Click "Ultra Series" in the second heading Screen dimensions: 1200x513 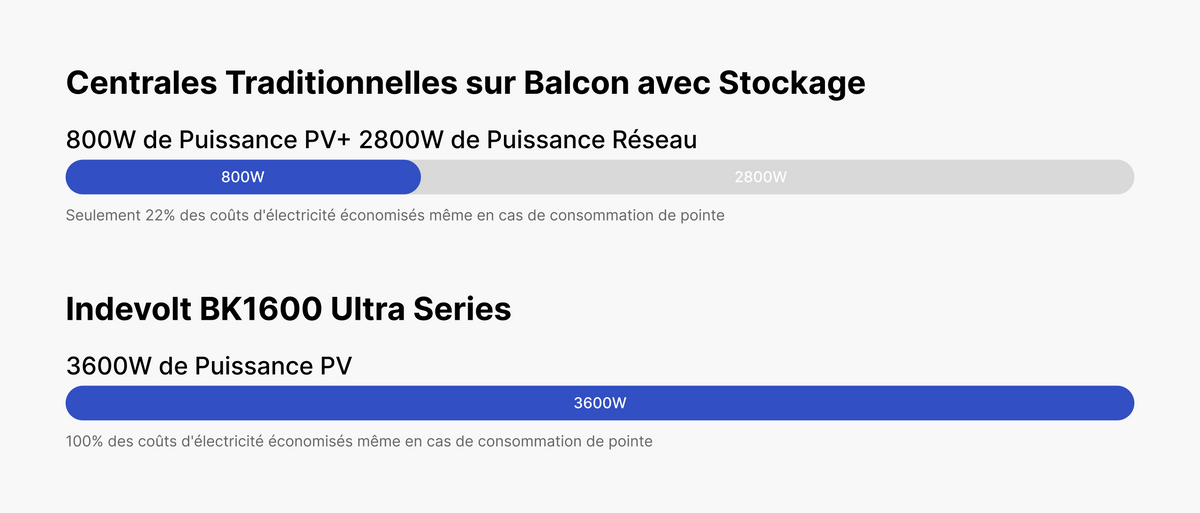pos(424,309)
